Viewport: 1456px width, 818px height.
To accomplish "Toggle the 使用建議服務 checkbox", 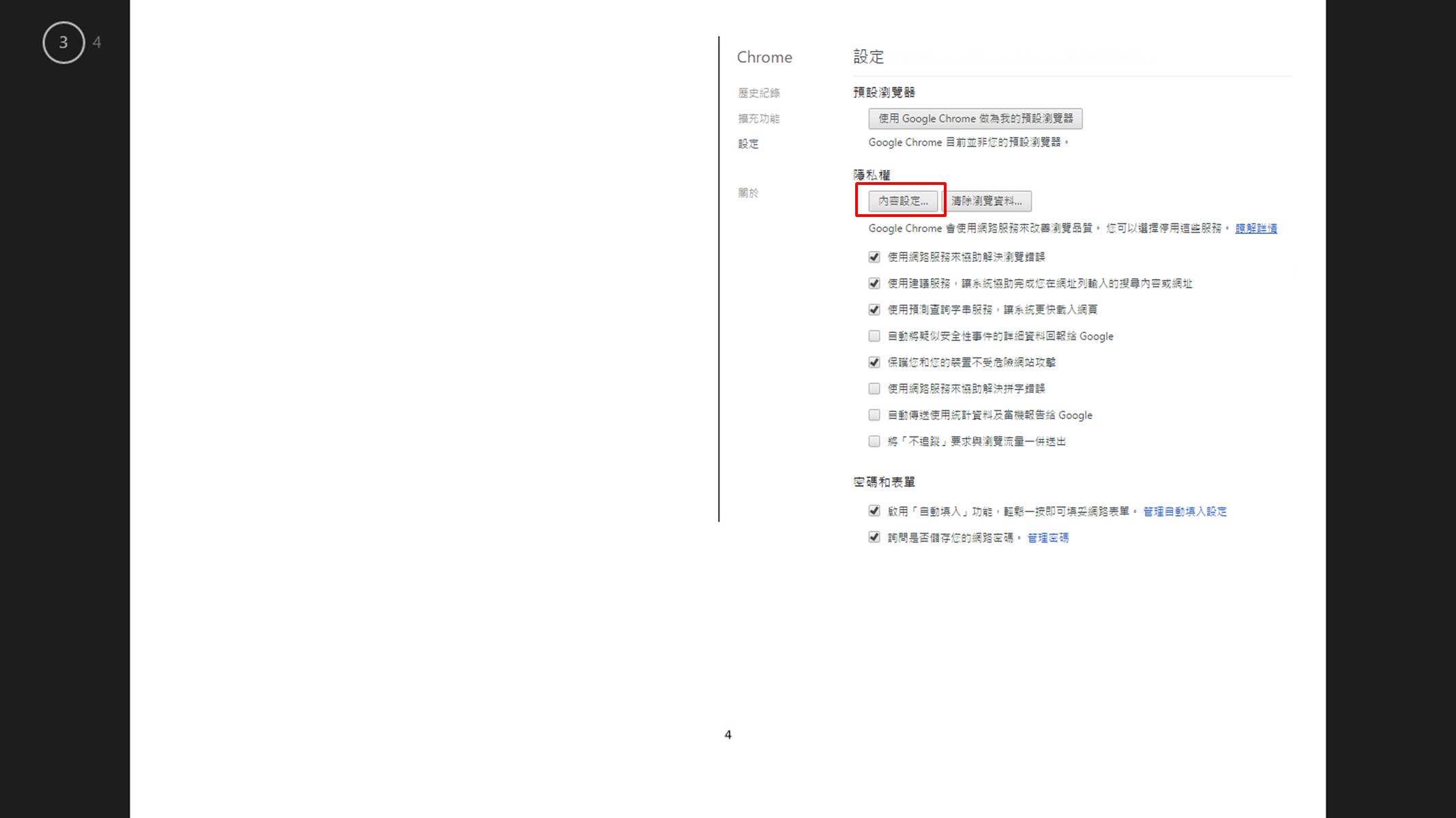I will click(x=874, y=284).
